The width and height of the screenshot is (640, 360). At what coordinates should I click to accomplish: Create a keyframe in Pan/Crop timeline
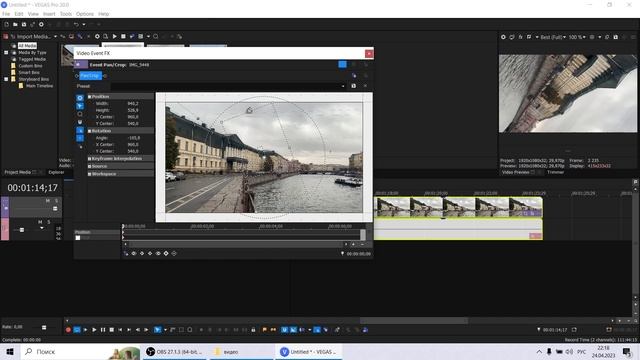pos(166,253)
